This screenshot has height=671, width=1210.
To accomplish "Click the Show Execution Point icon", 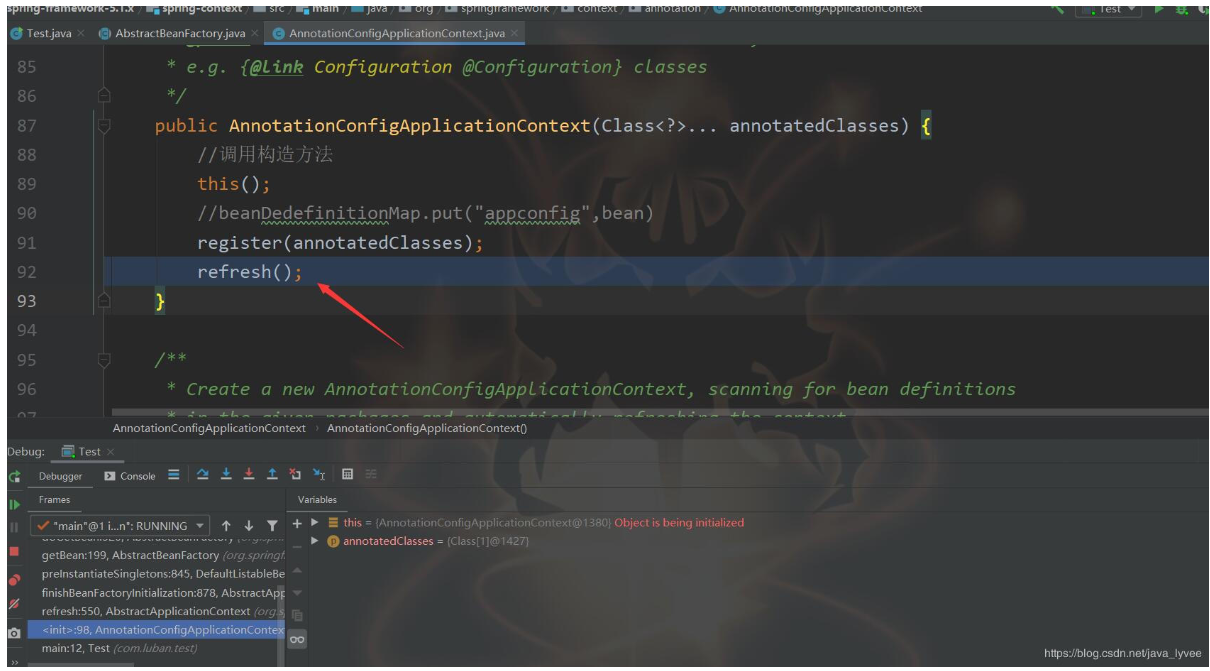I will coord(174,475).
